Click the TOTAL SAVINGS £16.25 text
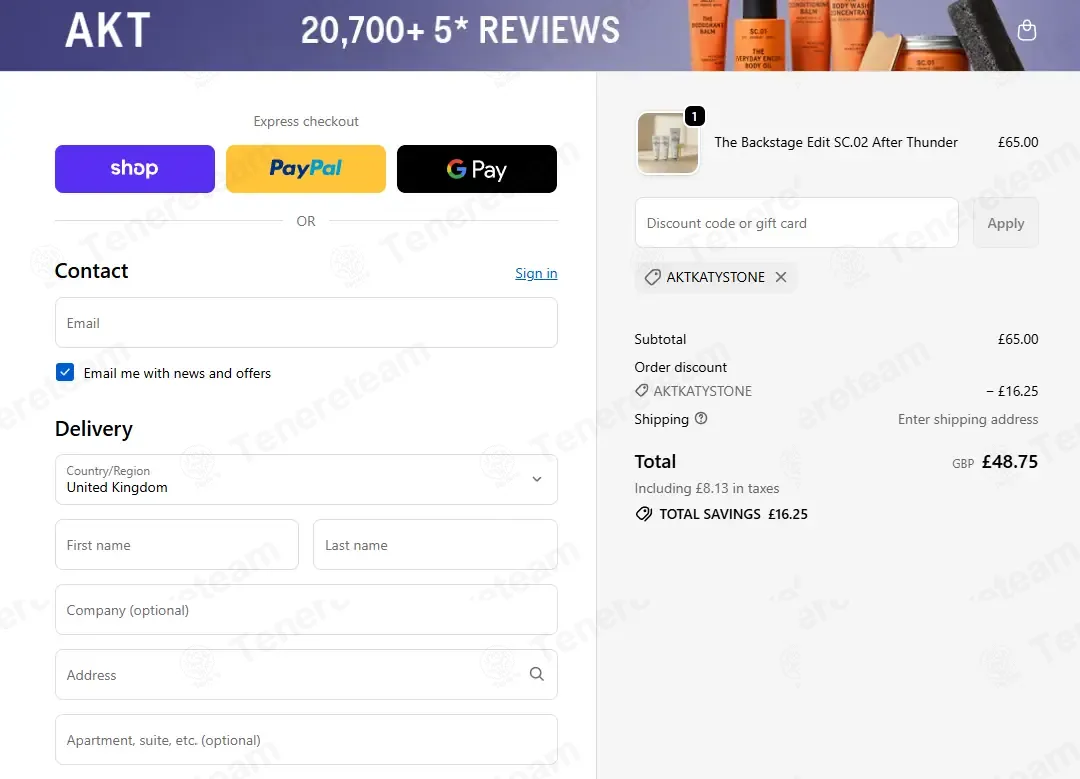Image resolution: width=1080 pixels, height=779 pixels. 733,514
